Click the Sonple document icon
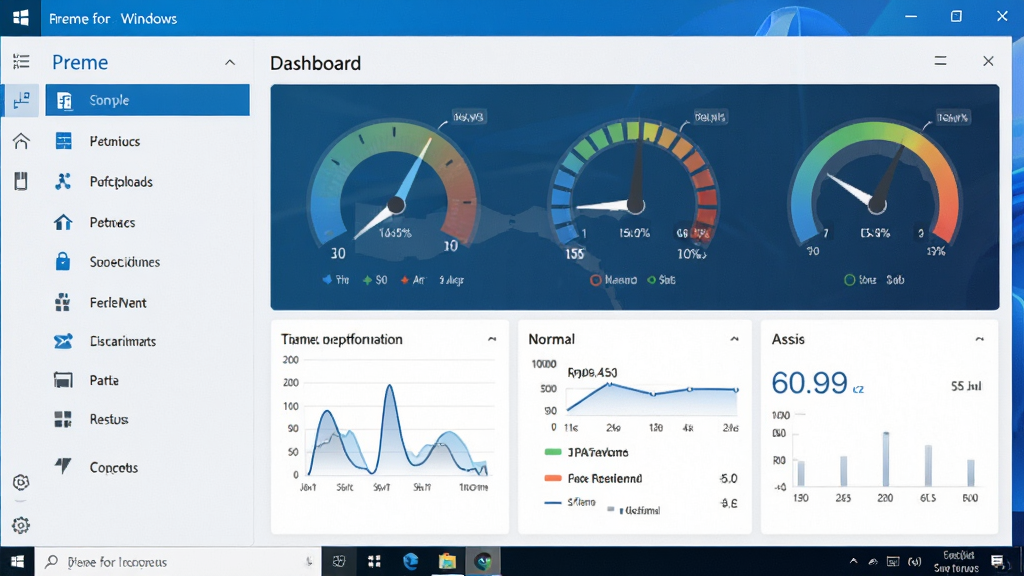This screenshot has width=1024, height=576. (x=63, y=101)
